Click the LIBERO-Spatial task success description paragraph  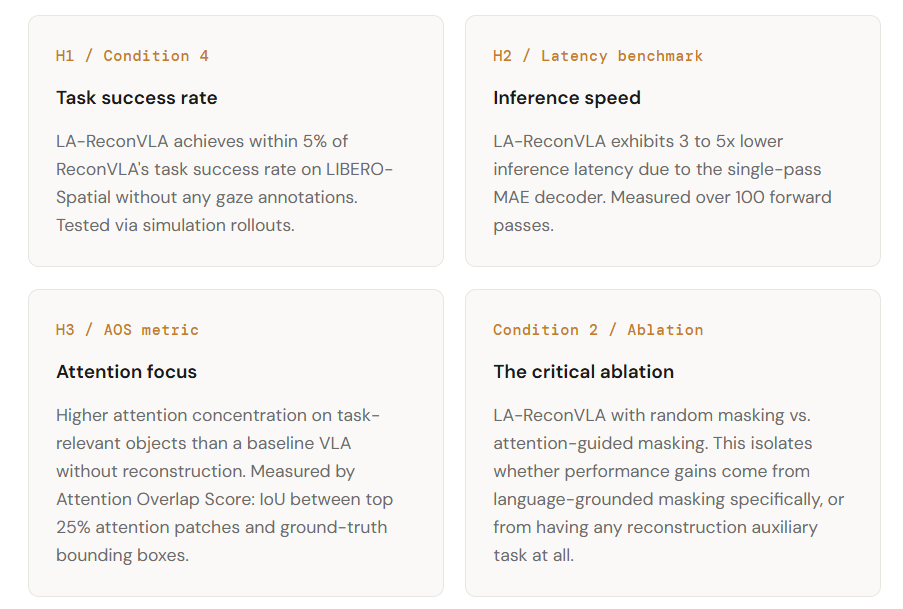coord(224,183)
